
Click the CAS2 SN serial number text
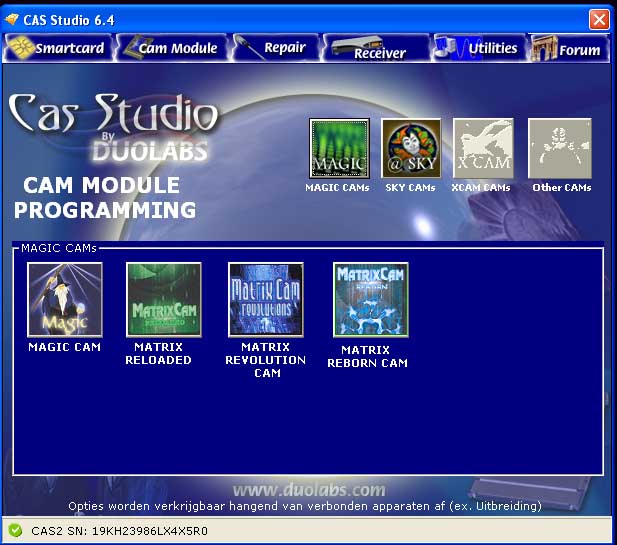click(x=120, y=531)
